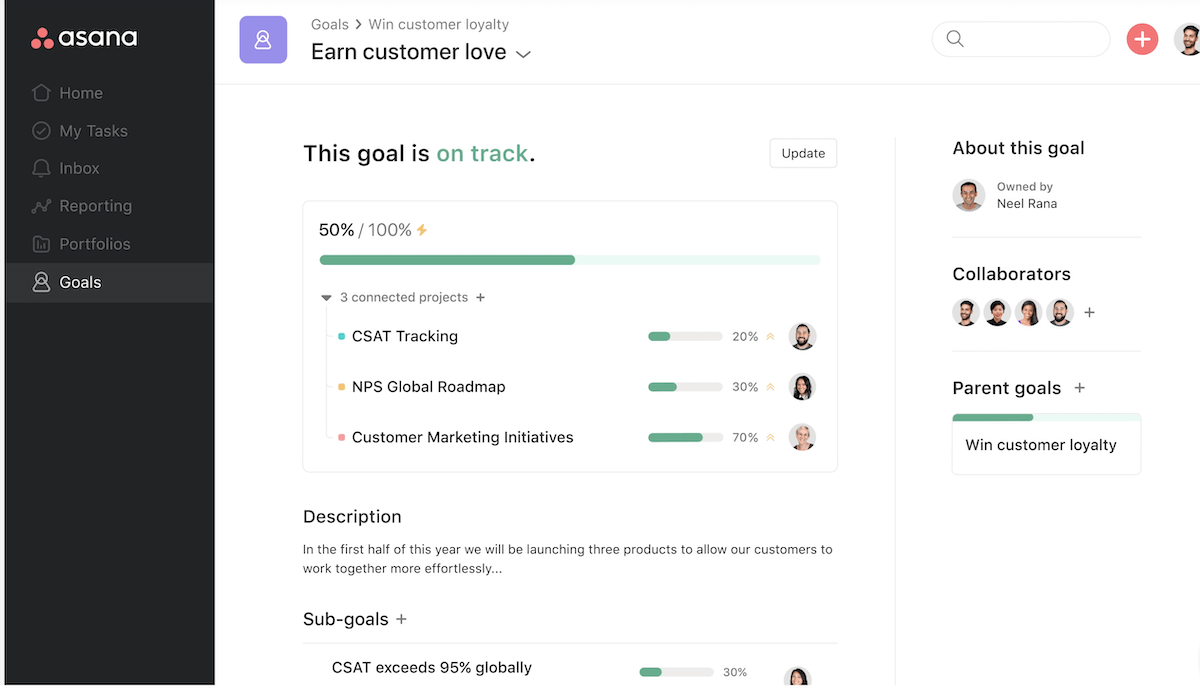Follow the Goals breadcrumb link
The width and height of the screenshot is (1200, 697).
[330, 24]
